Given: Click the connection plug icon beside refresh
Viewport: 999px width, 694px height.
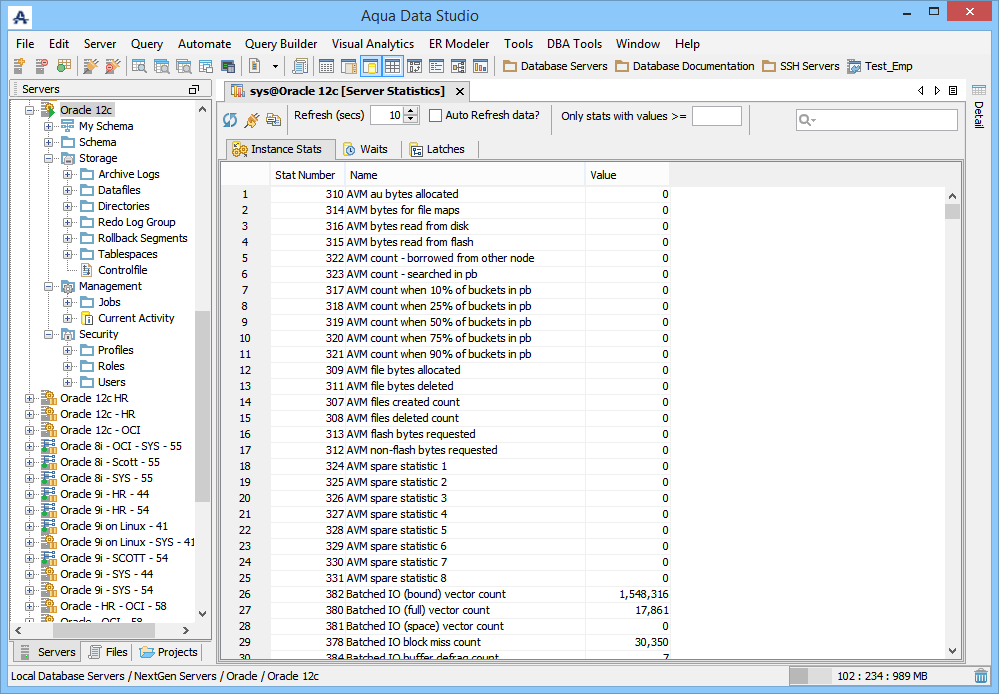Looking at the screenshot, I should (x=251, y=119).
